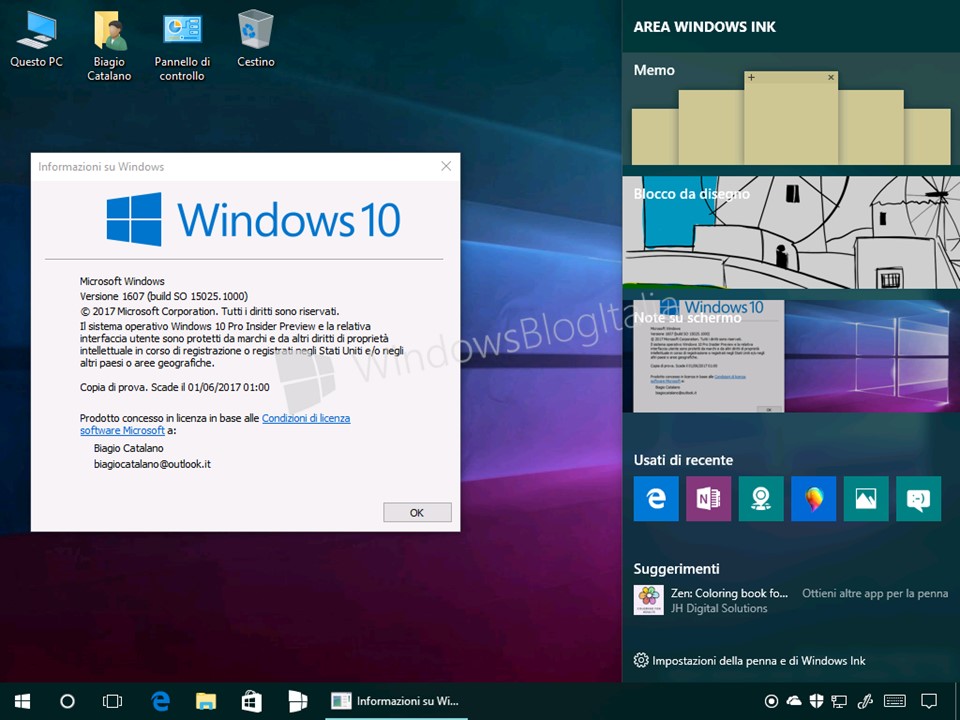This screenshot has width=960, height=720.
Task: Add a new sticky note with plus
Action: click(x=751, y=78)
